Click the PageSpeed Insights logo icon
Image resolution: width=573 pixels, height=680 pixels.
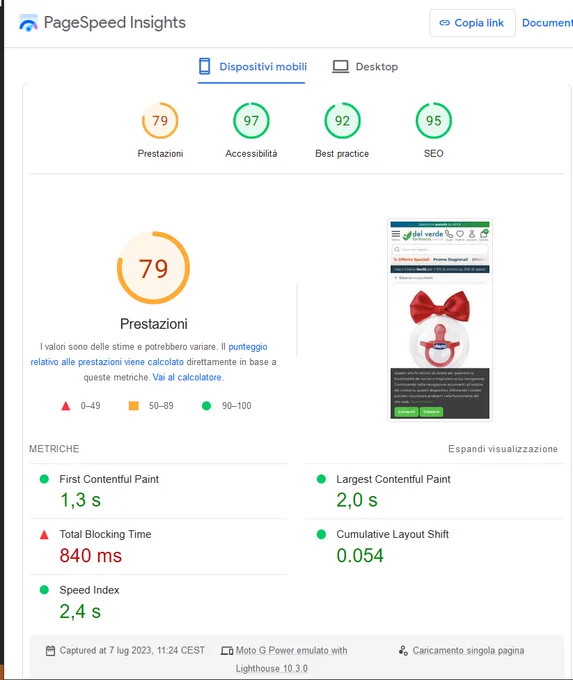coord(28,23)
